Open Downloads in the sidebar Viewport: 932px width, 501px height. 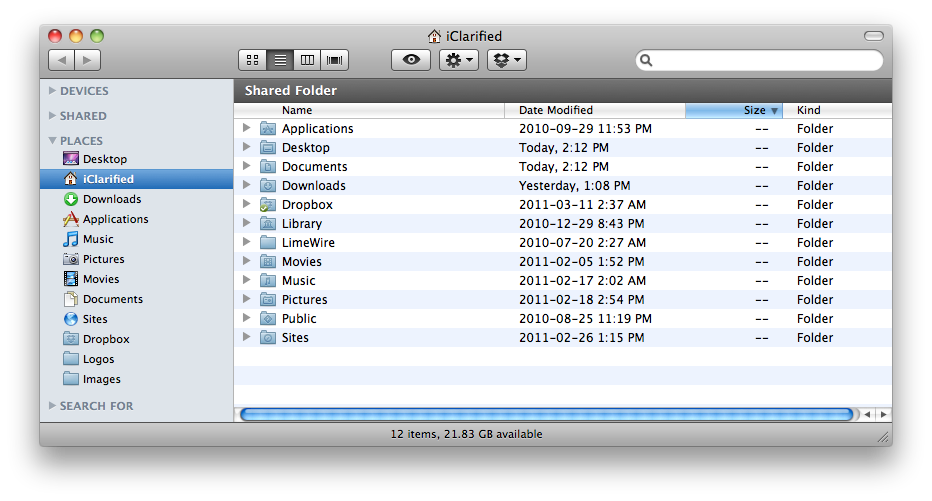[x=111, y=199]
